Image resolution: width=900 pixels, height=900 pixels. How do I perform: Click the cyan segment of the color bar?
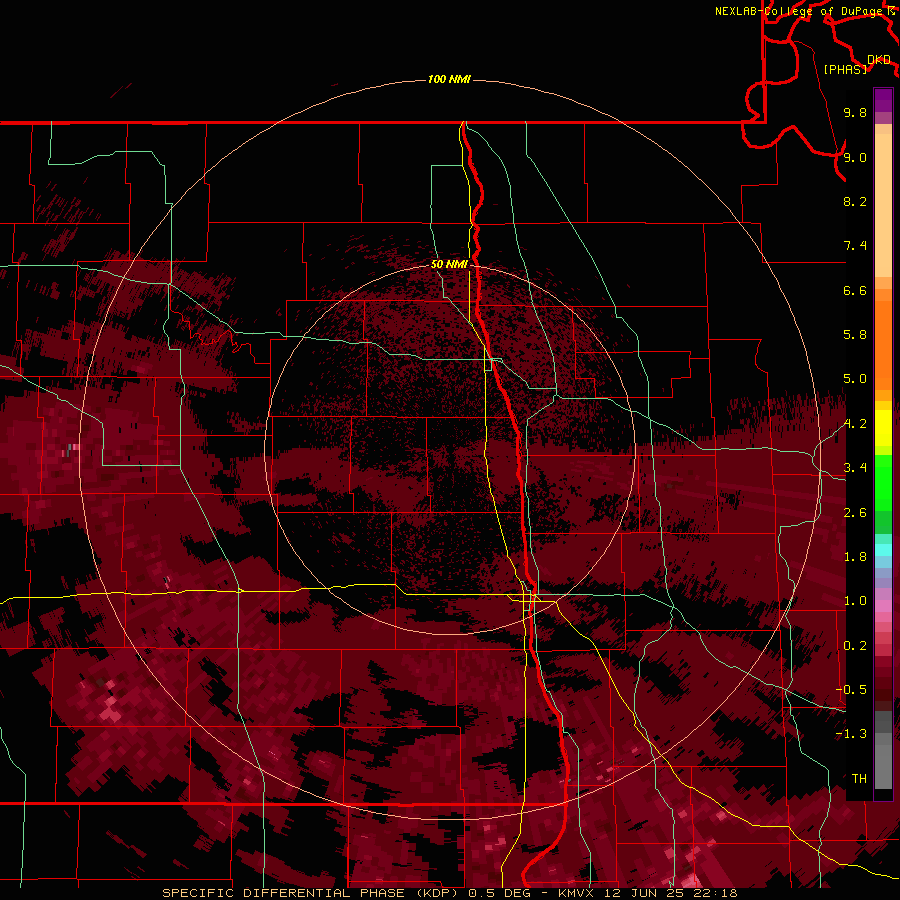883,550
